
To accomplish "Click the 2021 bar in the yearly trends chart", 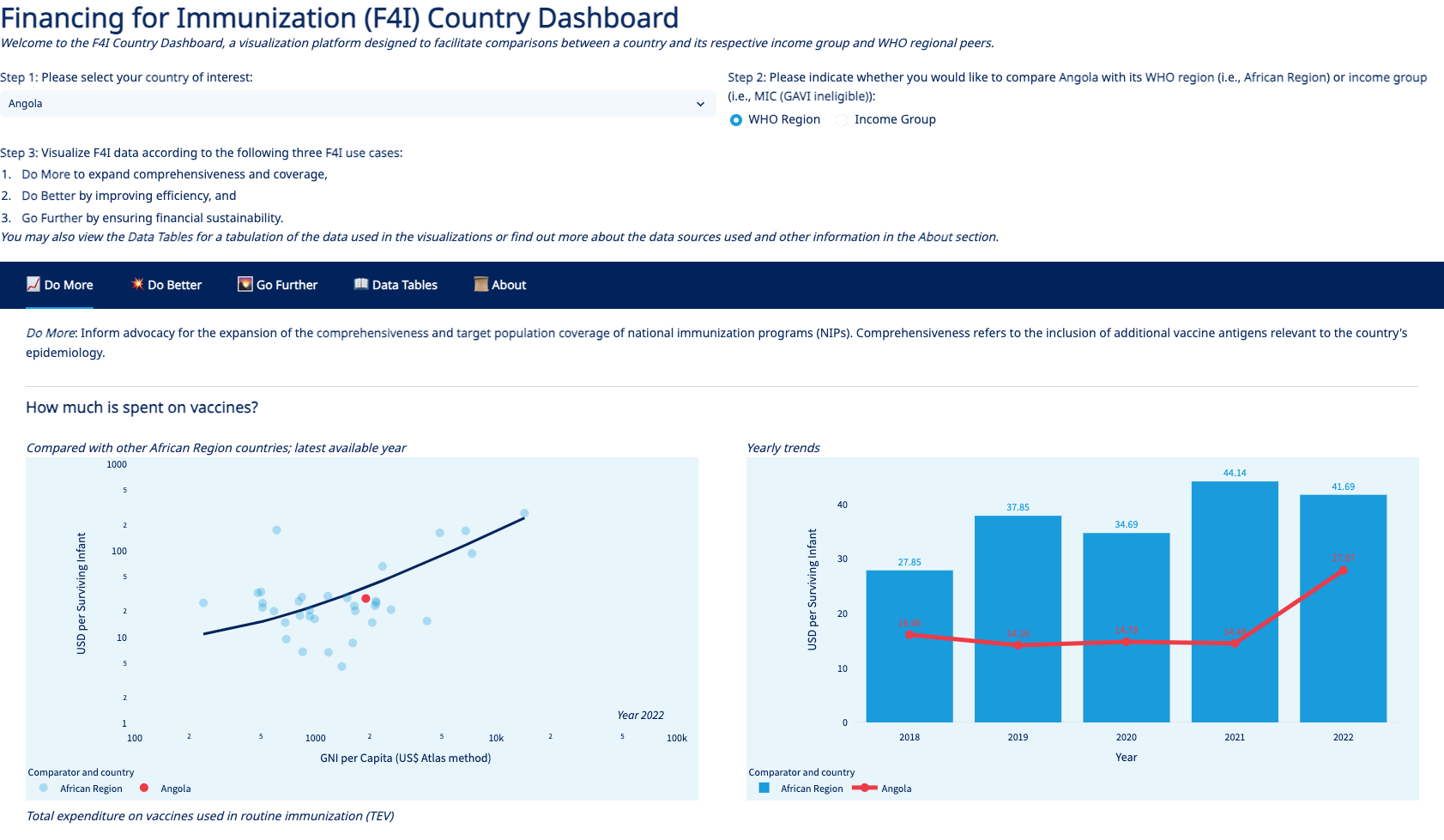I will pos(1234,601).
